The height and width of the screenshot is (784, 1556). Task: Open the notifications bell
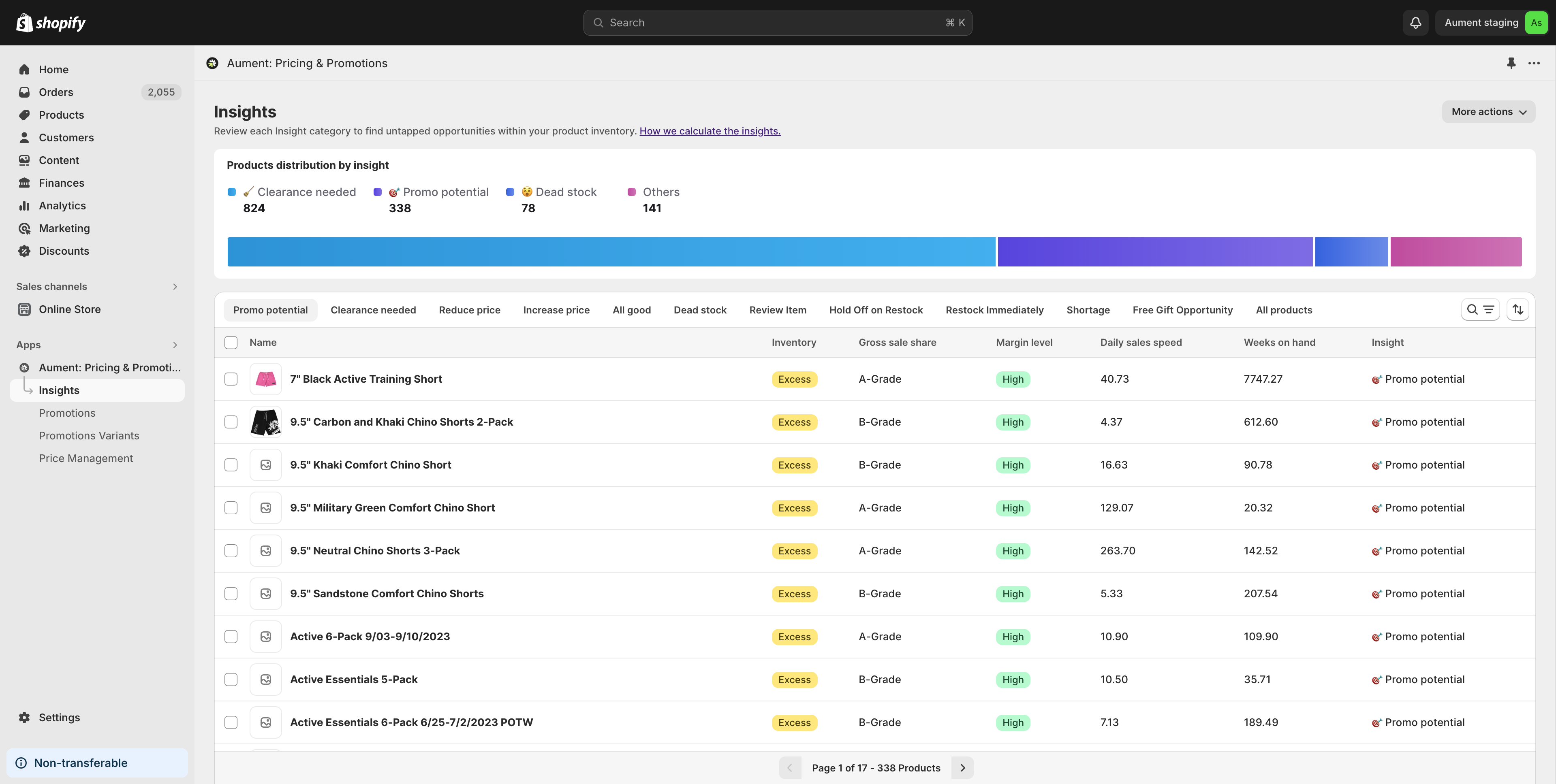(x=1415, y=22)
